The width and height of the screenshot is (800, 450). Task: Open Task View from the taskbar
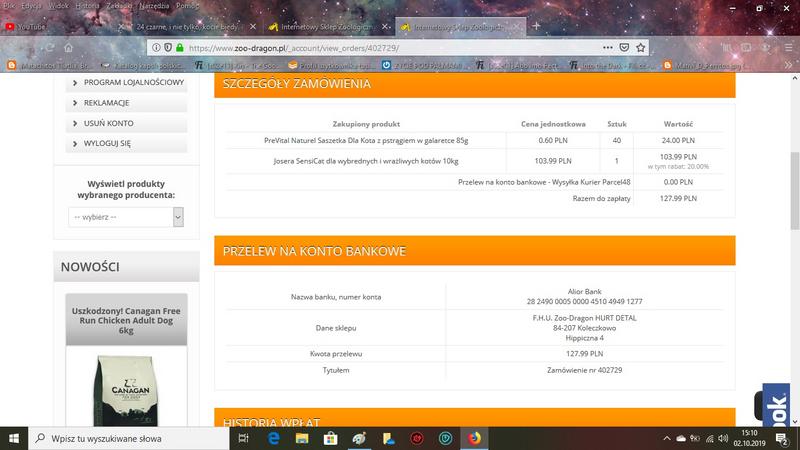(x=243, y=438)
